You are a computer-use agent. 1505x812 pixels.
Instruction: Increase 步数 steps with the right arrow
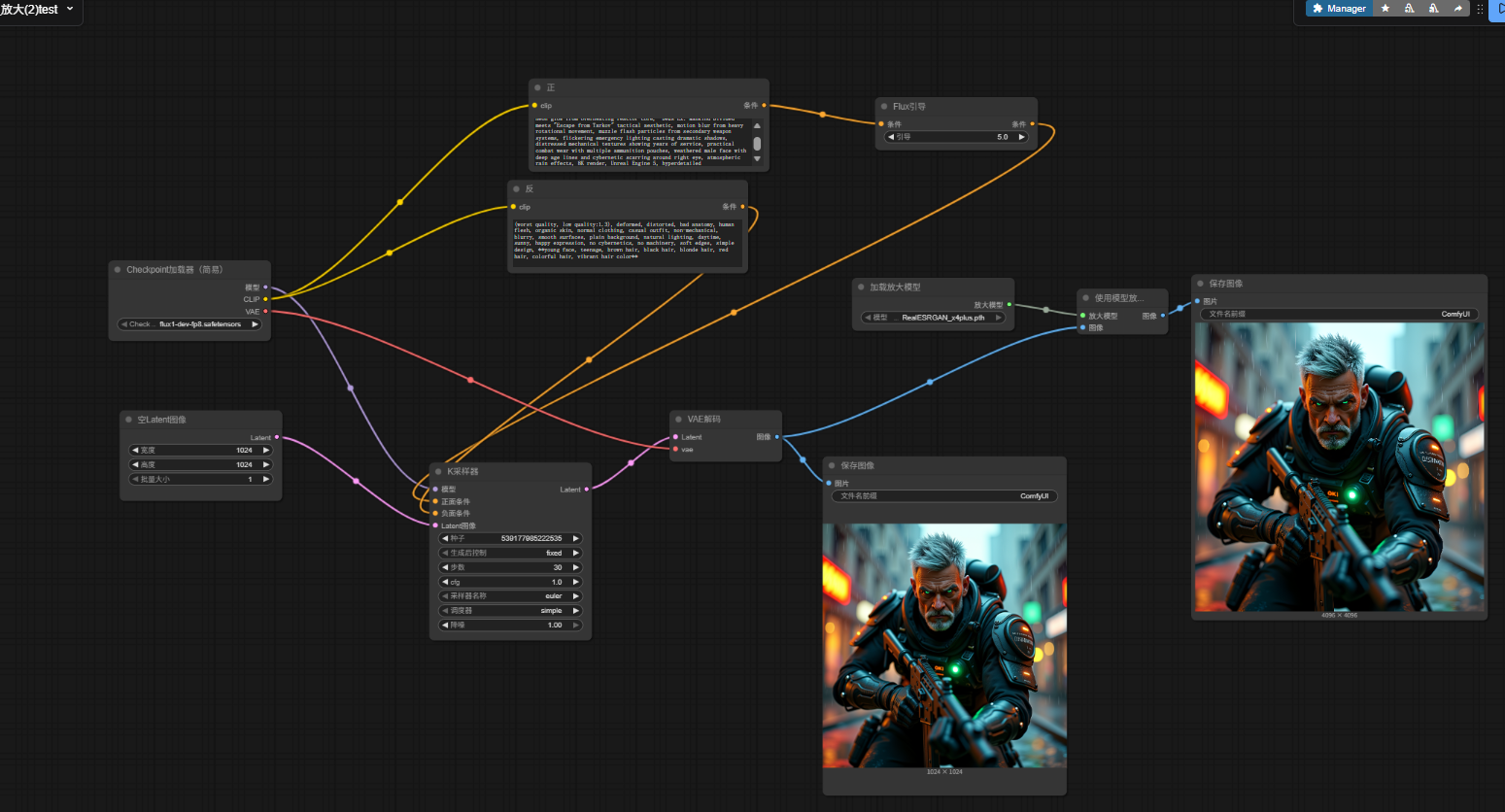pos(575,567)
